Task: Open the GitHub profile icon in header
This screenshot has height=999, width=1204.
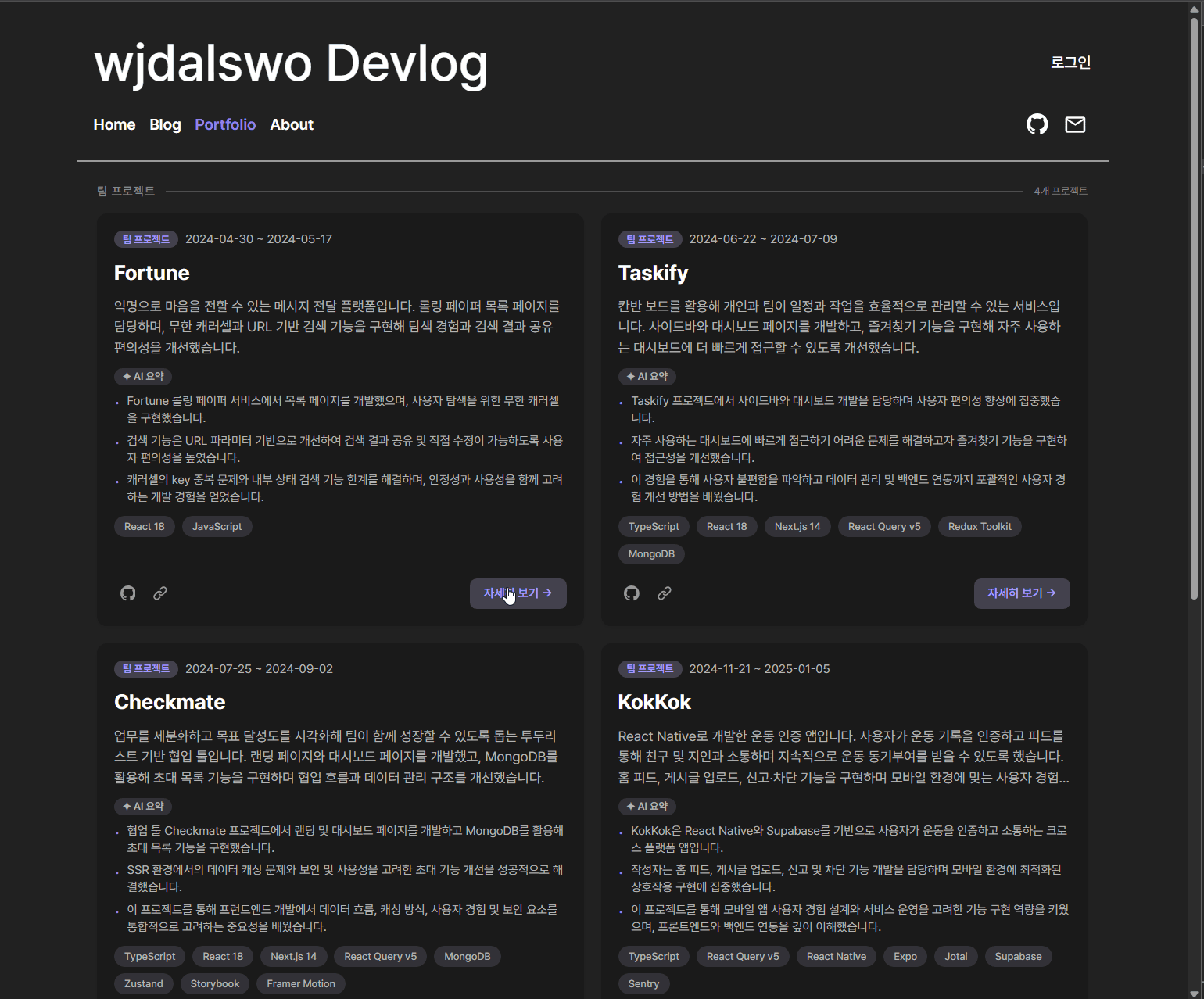Action: [x=1037, y=124]
